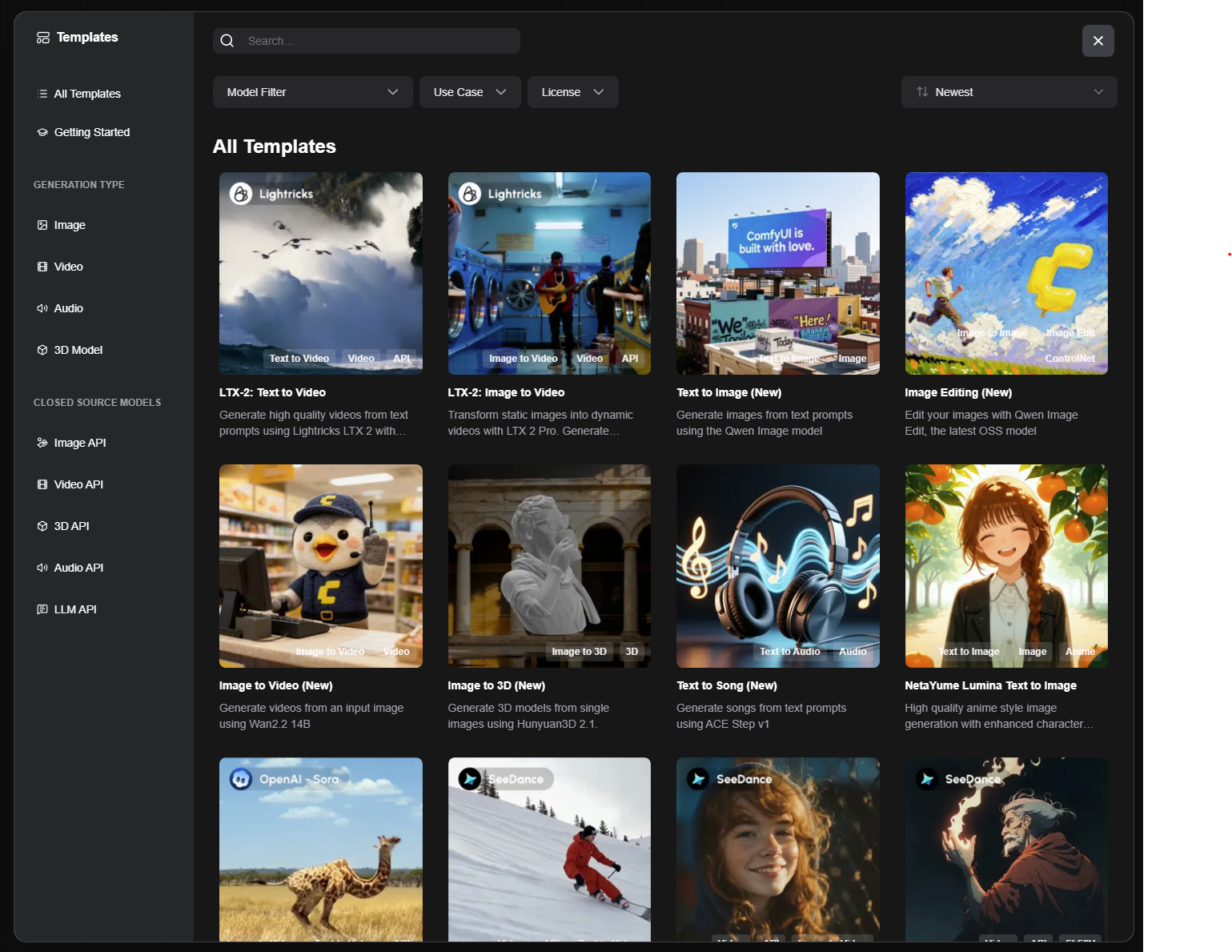Screen dimensions: 1232x952
Task: Select the 3D API menu item
Action: point(71,526)
